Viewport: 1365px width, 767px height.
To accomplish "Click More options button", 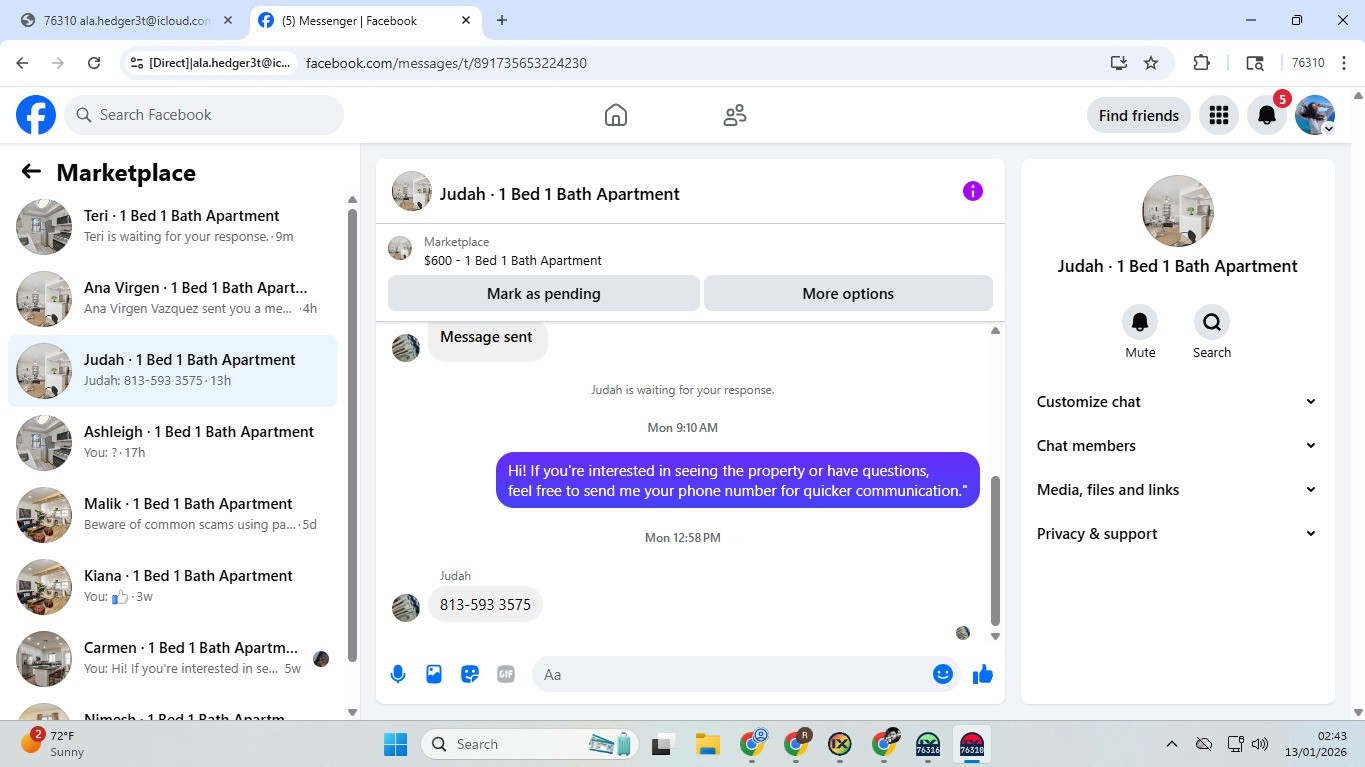I will click(848, 294).
